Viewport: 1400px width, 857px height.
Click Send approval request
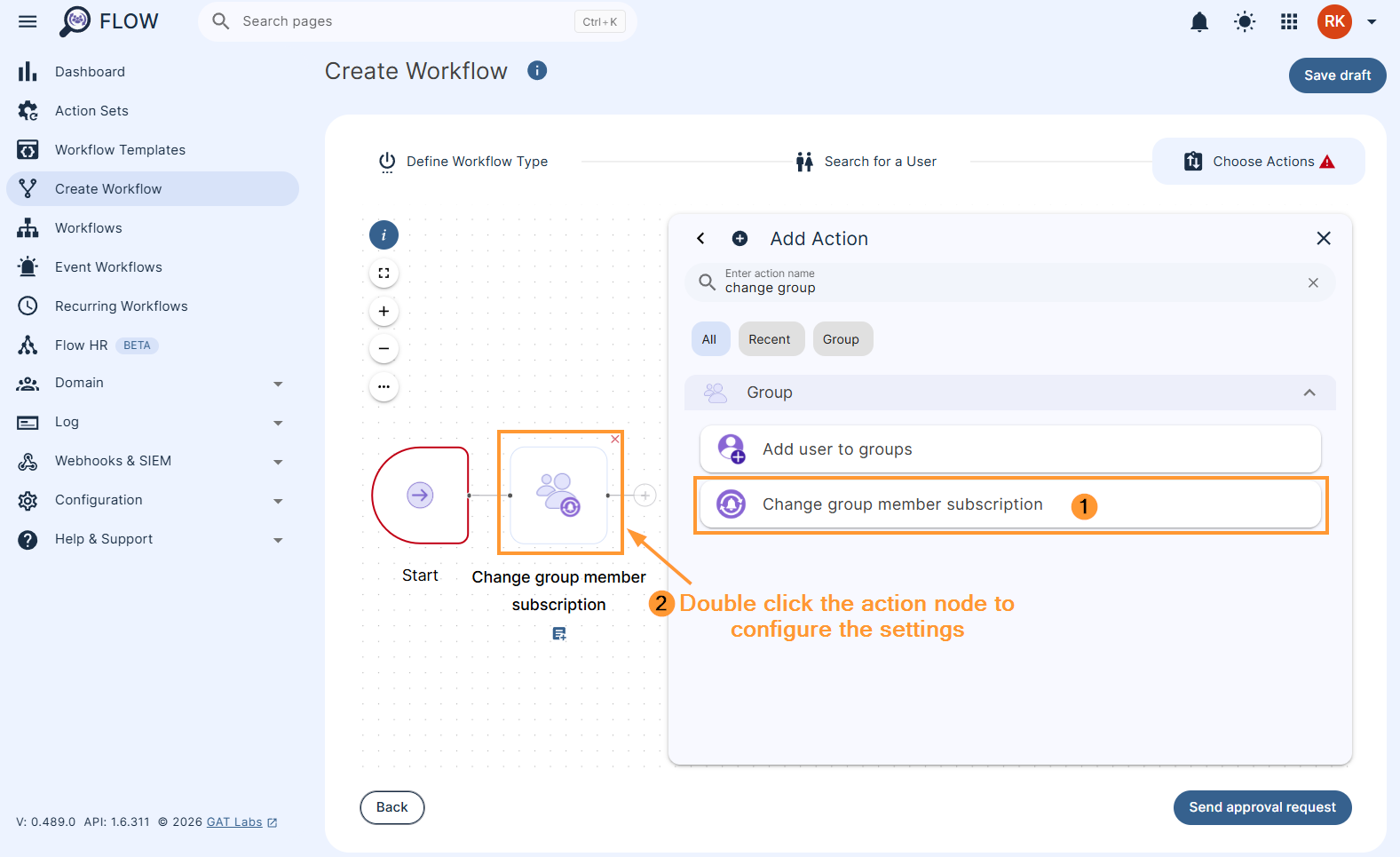[1262, 807]
